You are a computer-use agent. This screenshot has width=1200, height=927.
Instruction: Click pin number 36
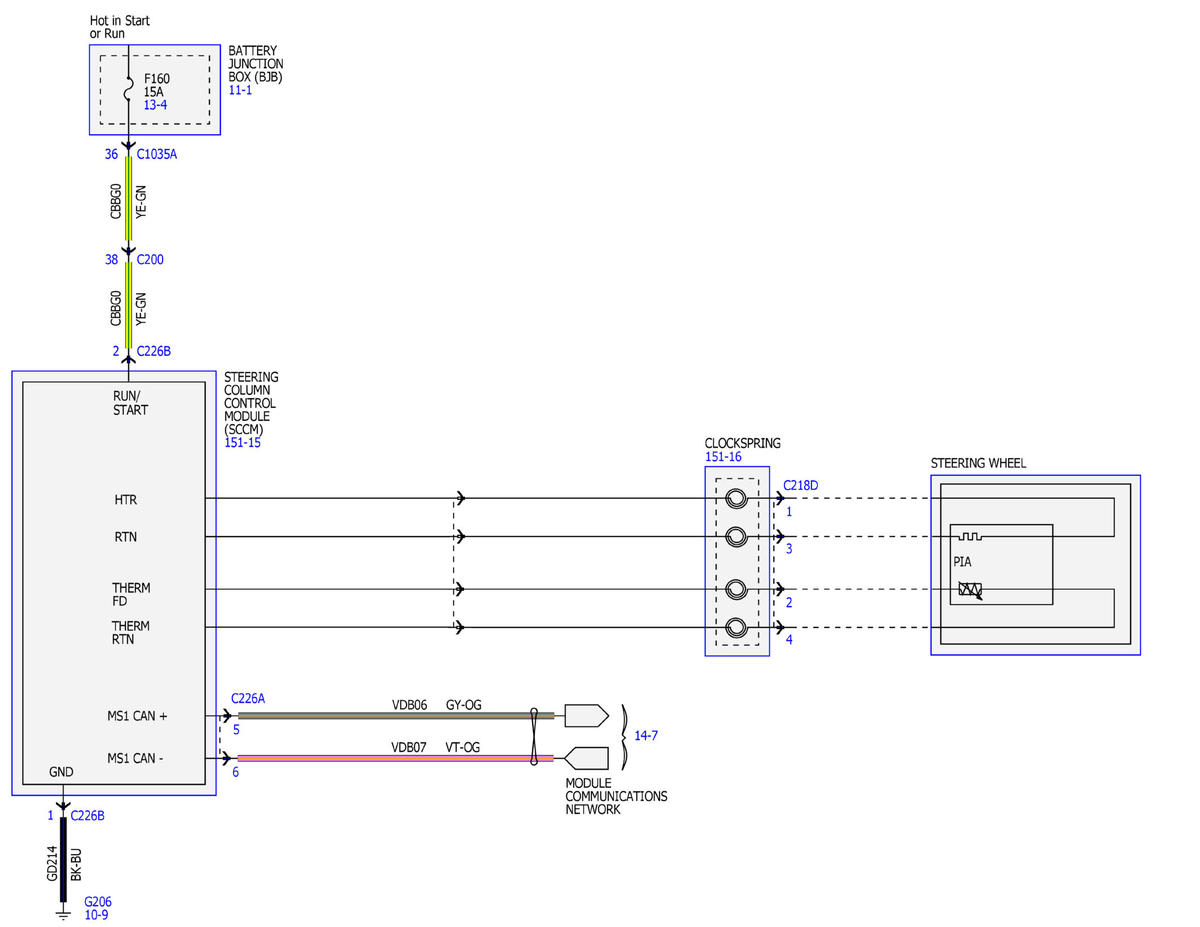pos(111,155)
